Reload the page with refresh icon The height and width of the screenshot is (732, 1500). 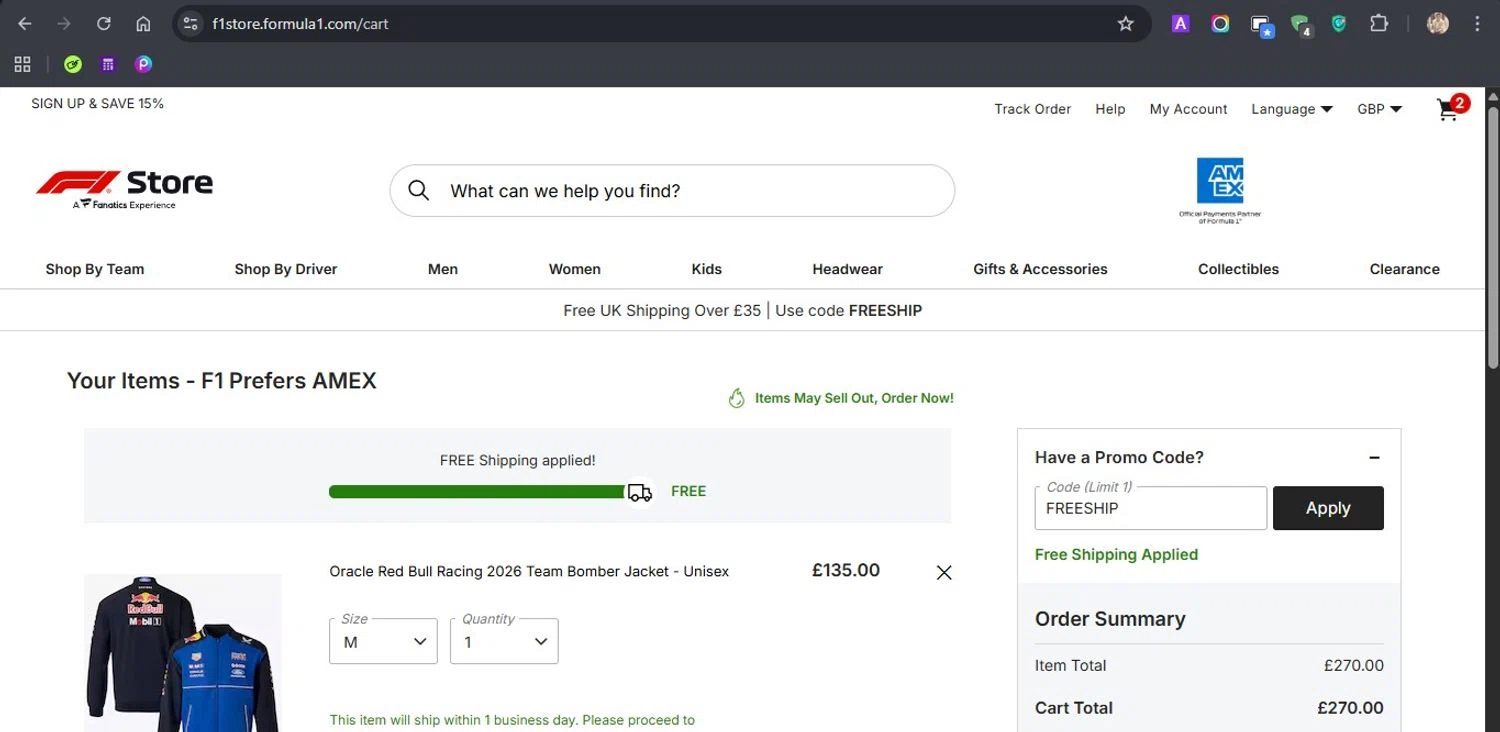(x=103, y=24)
